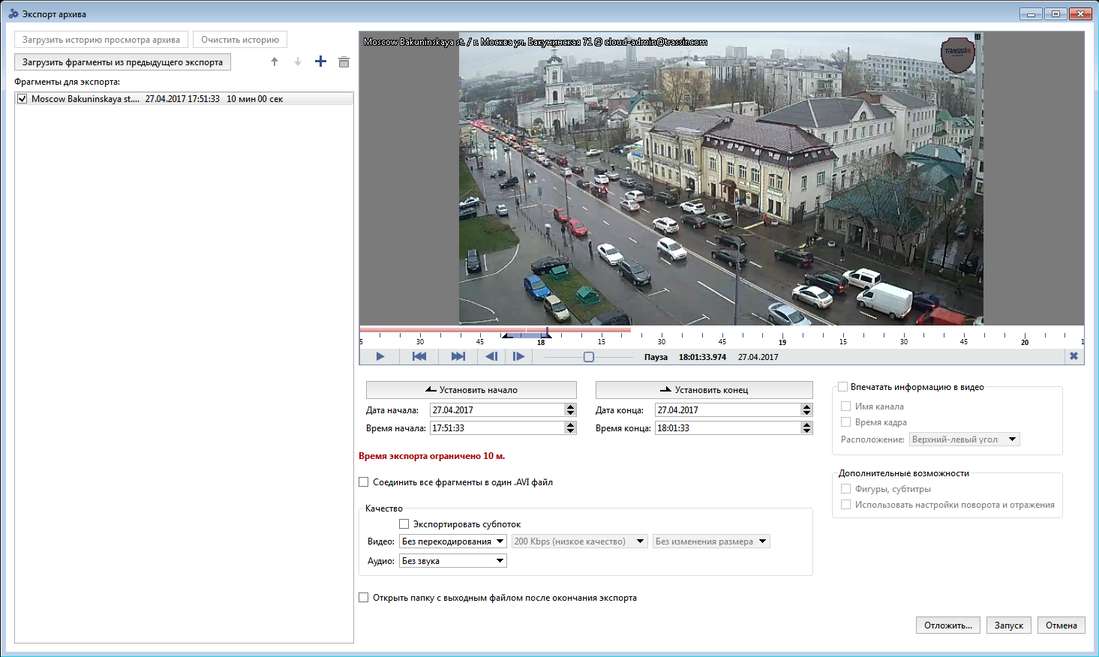Step one frame backward

(x=492, y=356)
